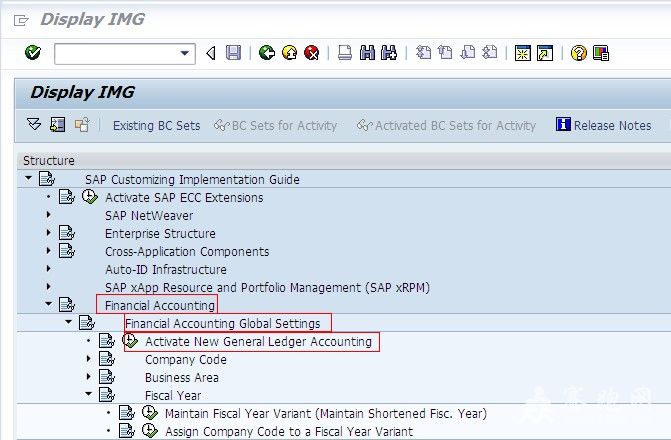
Task: Click the Customize Local Layout icon
Action: [x=601, y=53]
